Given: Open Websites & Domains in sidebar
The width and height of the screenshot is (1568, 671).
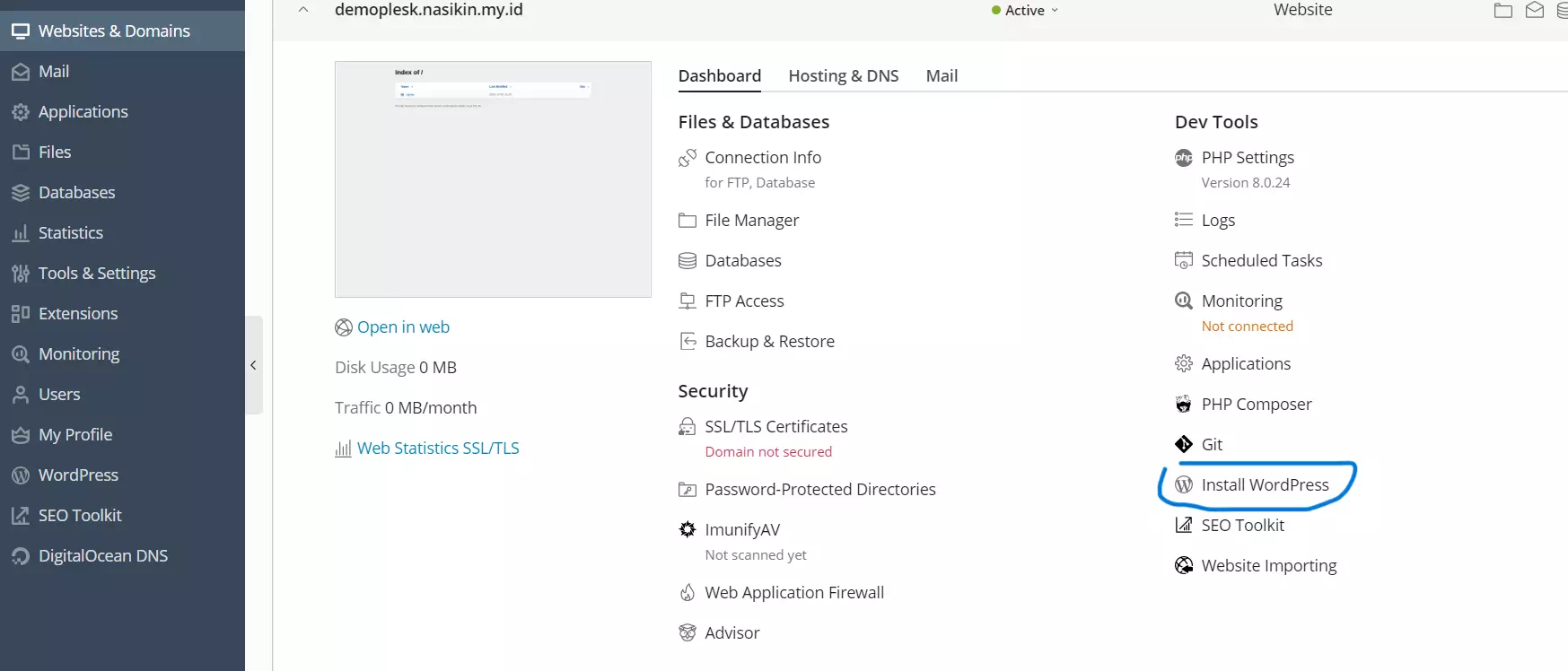Looking at the screenshot, I should click(x=122, y=30).
